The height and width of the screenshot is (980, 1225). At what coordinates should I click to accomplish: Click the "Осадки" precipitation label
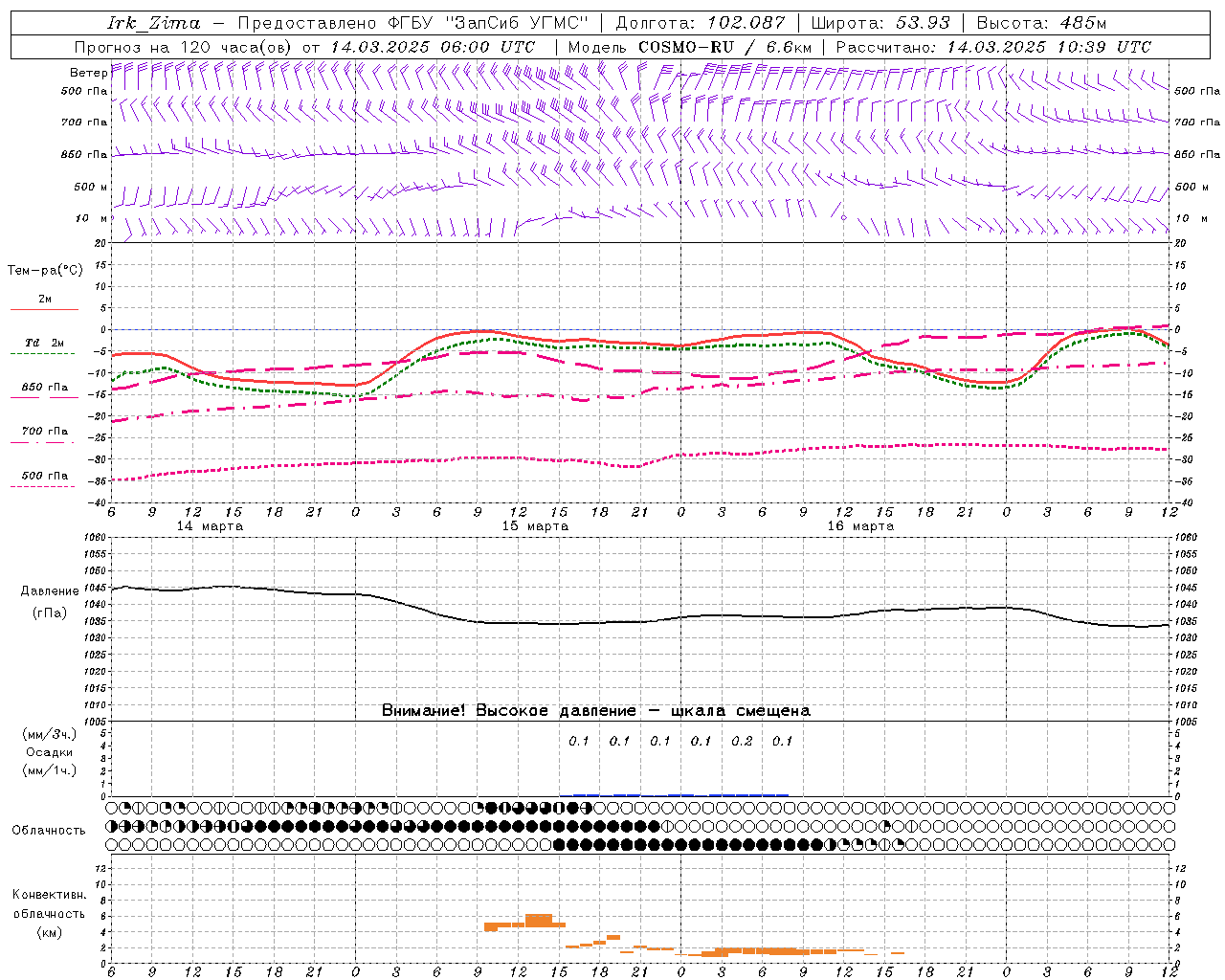point(50,752)
